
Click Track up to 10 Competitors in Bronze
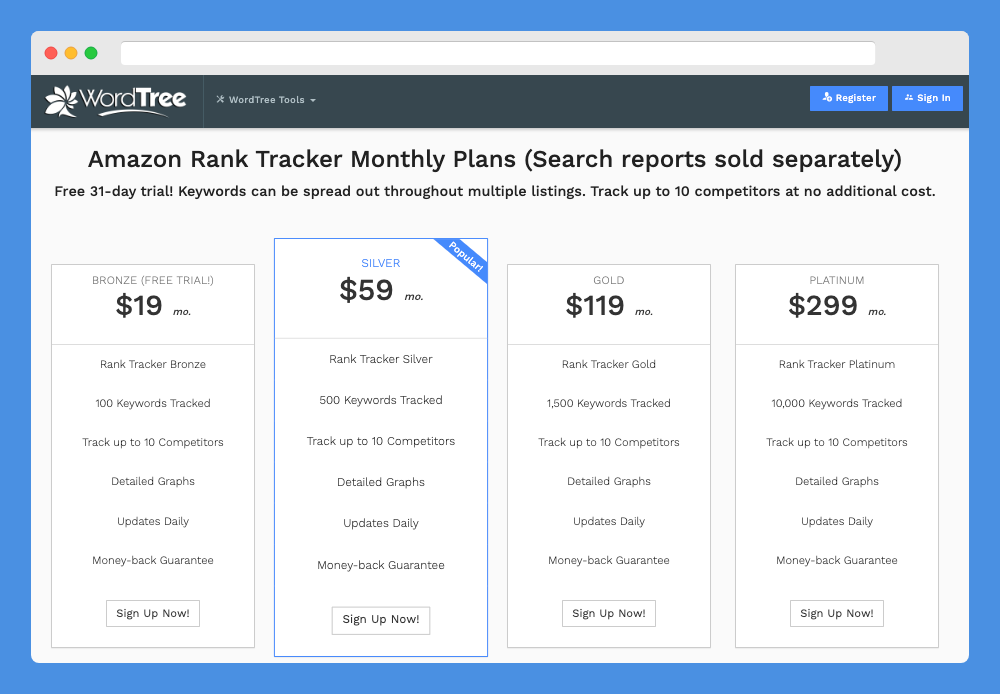point(152,442)
